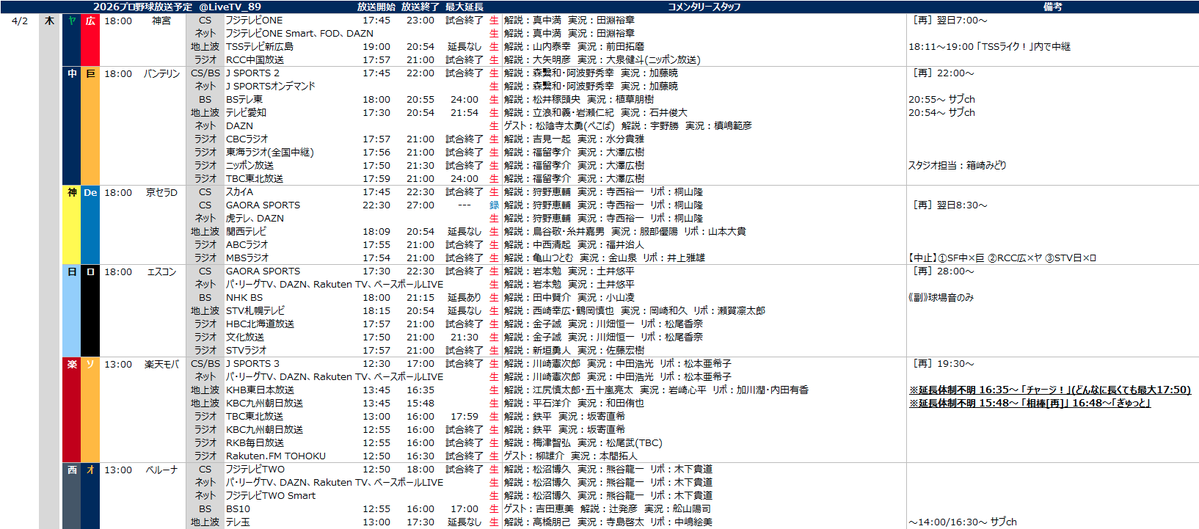The width and height of the screenshot is (1199, 529).
Task: Select commentary "解説：松井稼頭央 実況：植草朋樹"
Action: (x=579, y=99)
